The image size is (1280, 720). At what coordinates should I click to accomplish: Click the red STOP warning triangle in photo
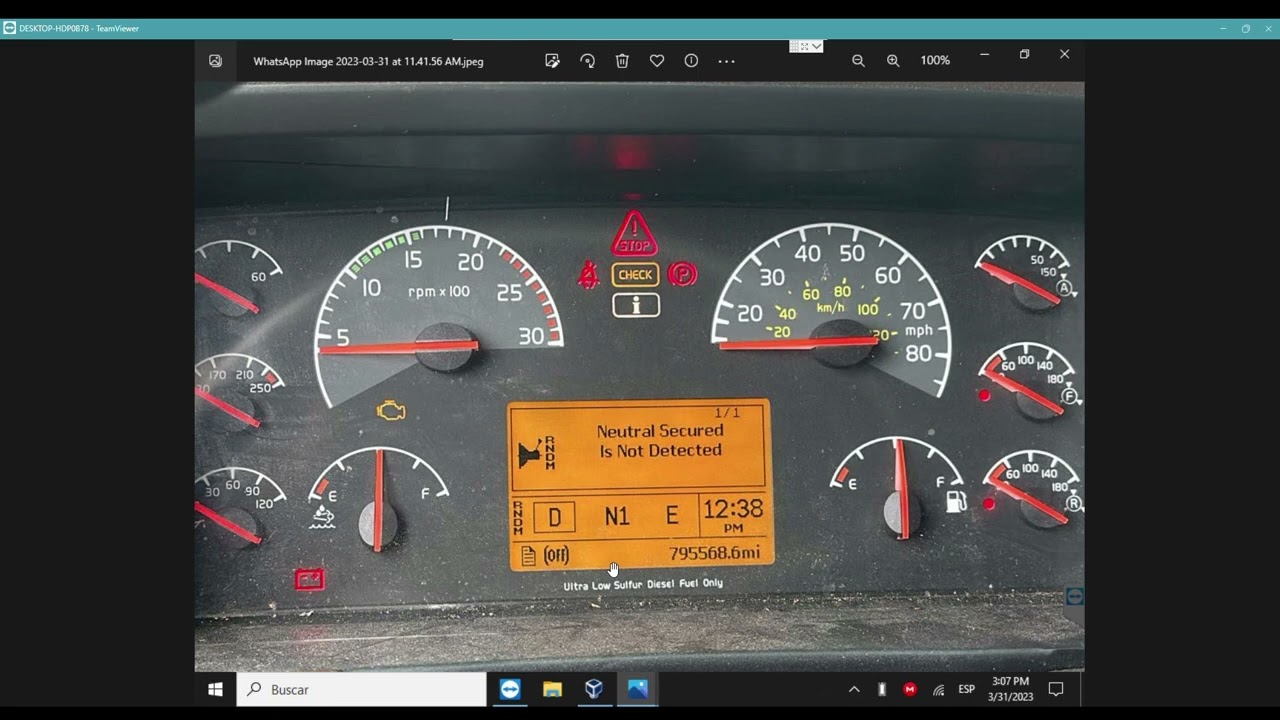(x=634, y=235)
